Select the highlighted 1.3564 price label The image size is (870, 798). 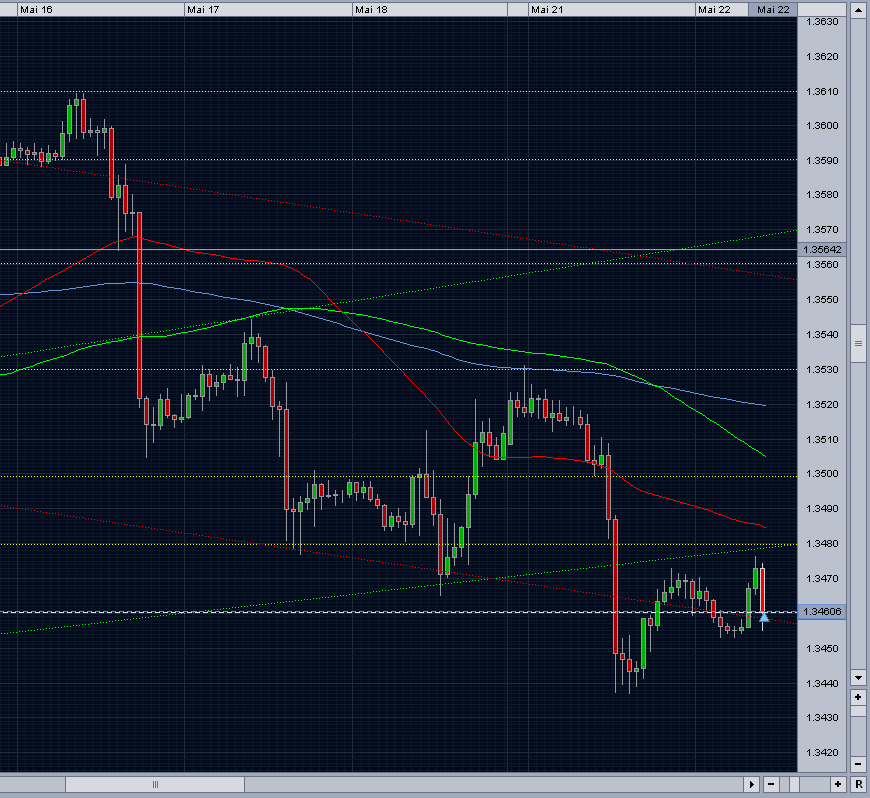click(824, 249)
